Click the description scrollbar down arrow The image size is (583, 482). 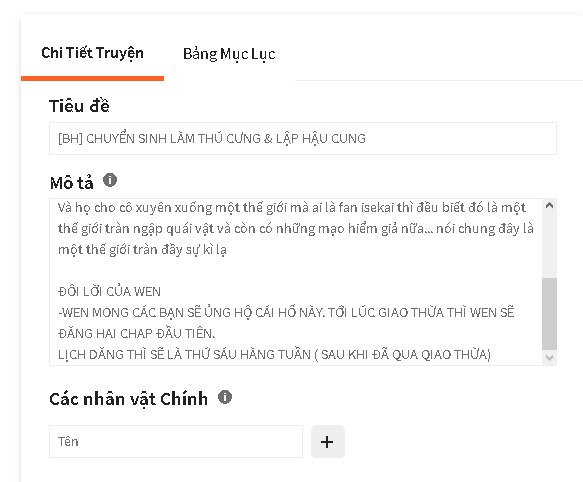pos(549,358)
